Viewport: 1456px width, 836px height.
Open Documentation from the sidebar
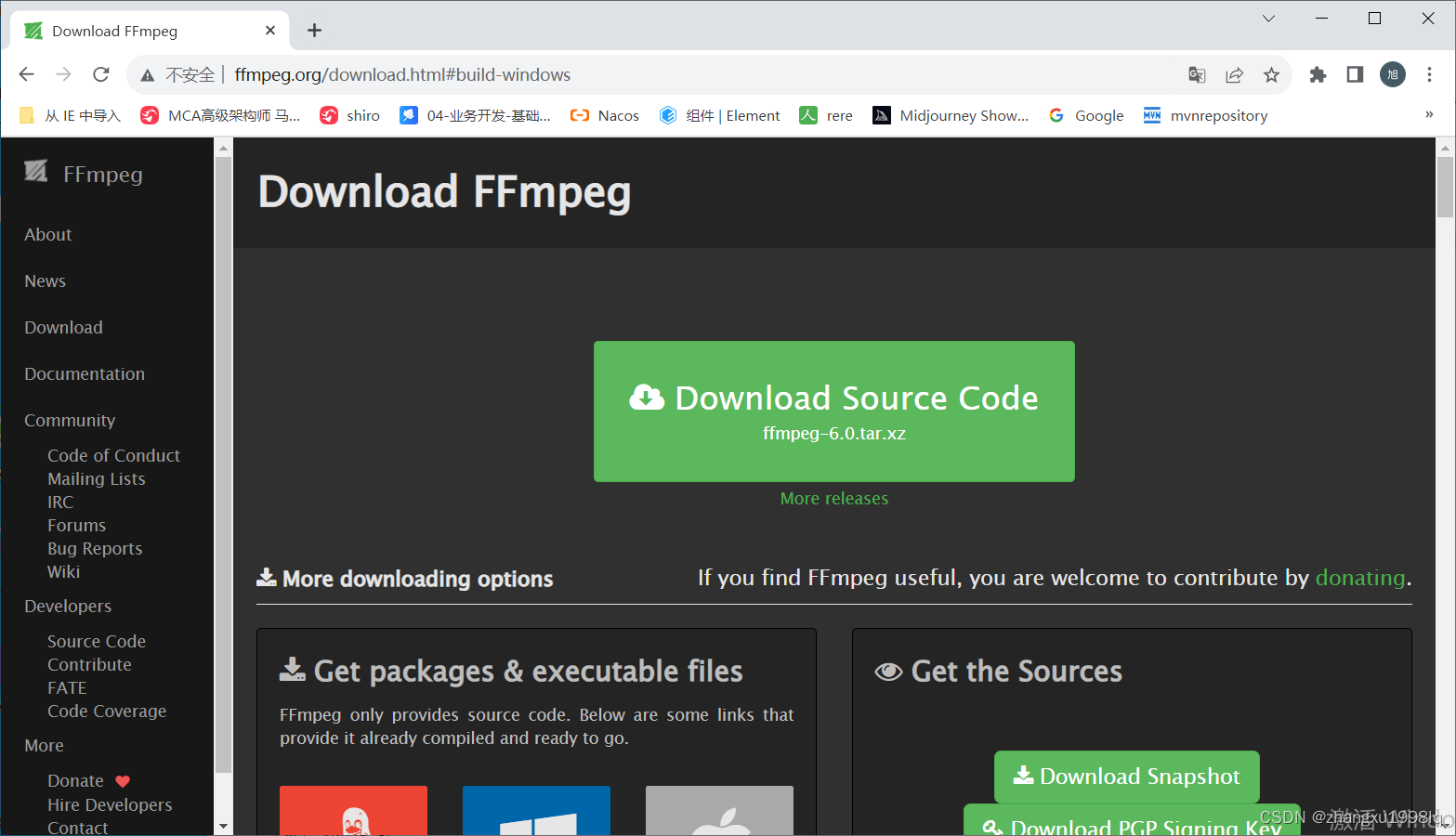point(85,374)
